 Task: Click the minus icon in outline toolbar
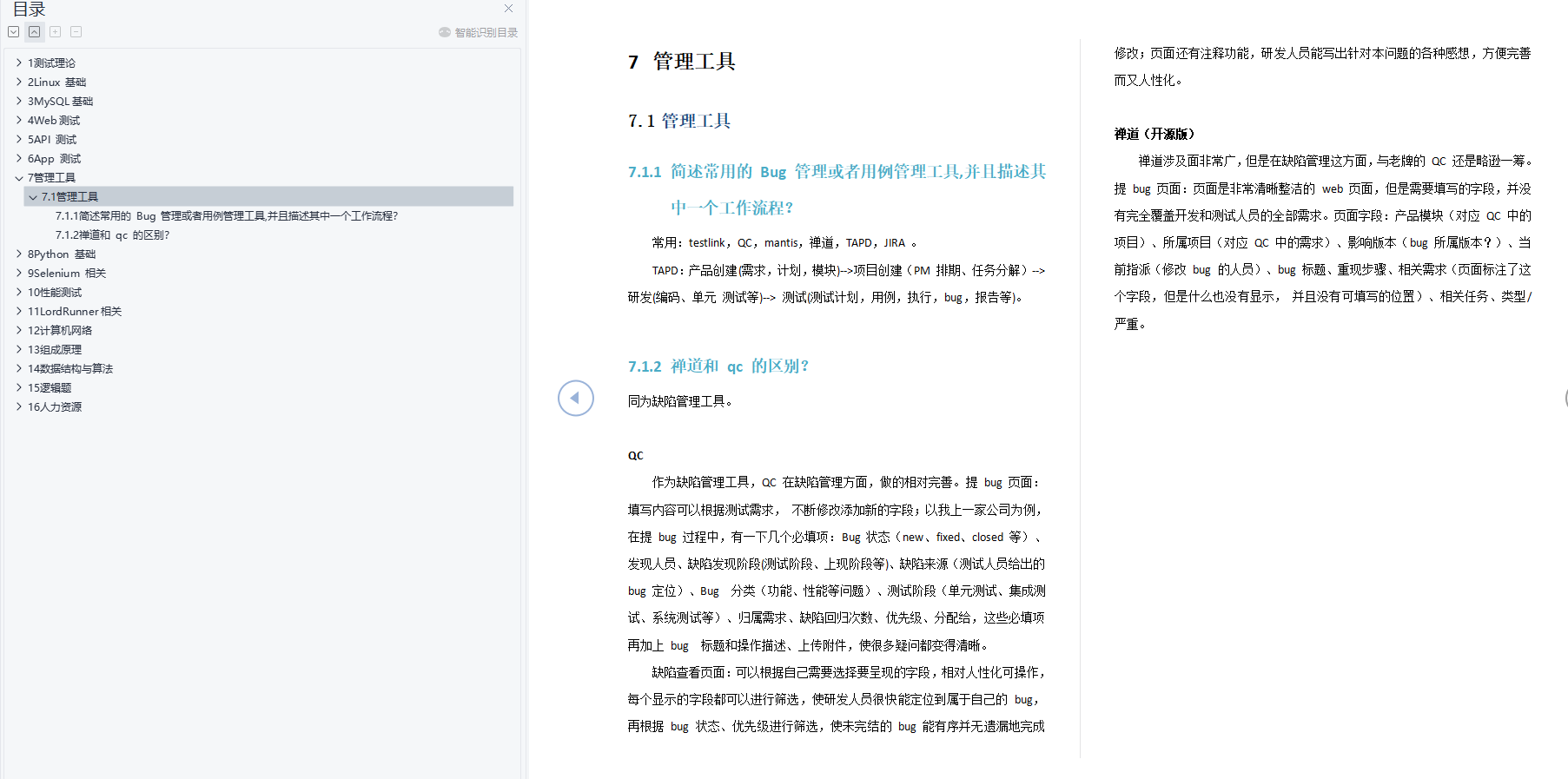click(76, 32)
